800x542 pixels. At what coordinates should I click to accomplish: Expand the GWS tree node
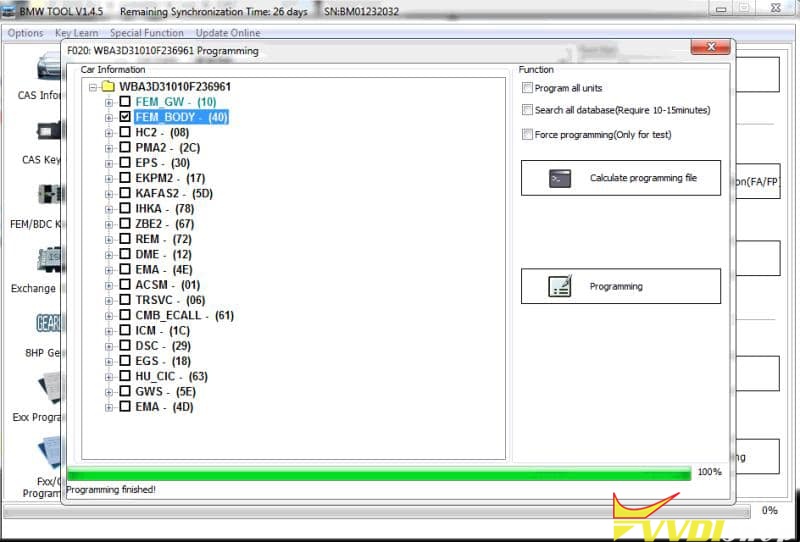tap(109, 392)
